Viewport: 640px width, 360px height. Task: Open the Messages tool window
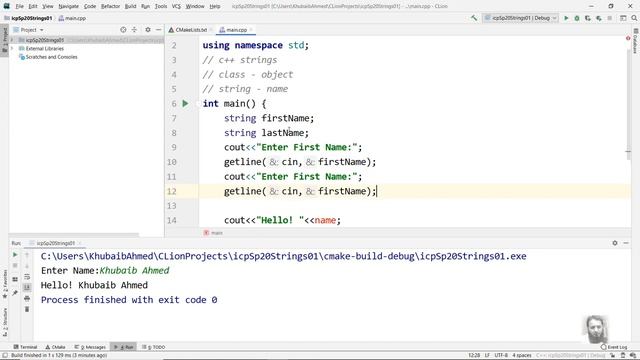click(x=90, y=347)
